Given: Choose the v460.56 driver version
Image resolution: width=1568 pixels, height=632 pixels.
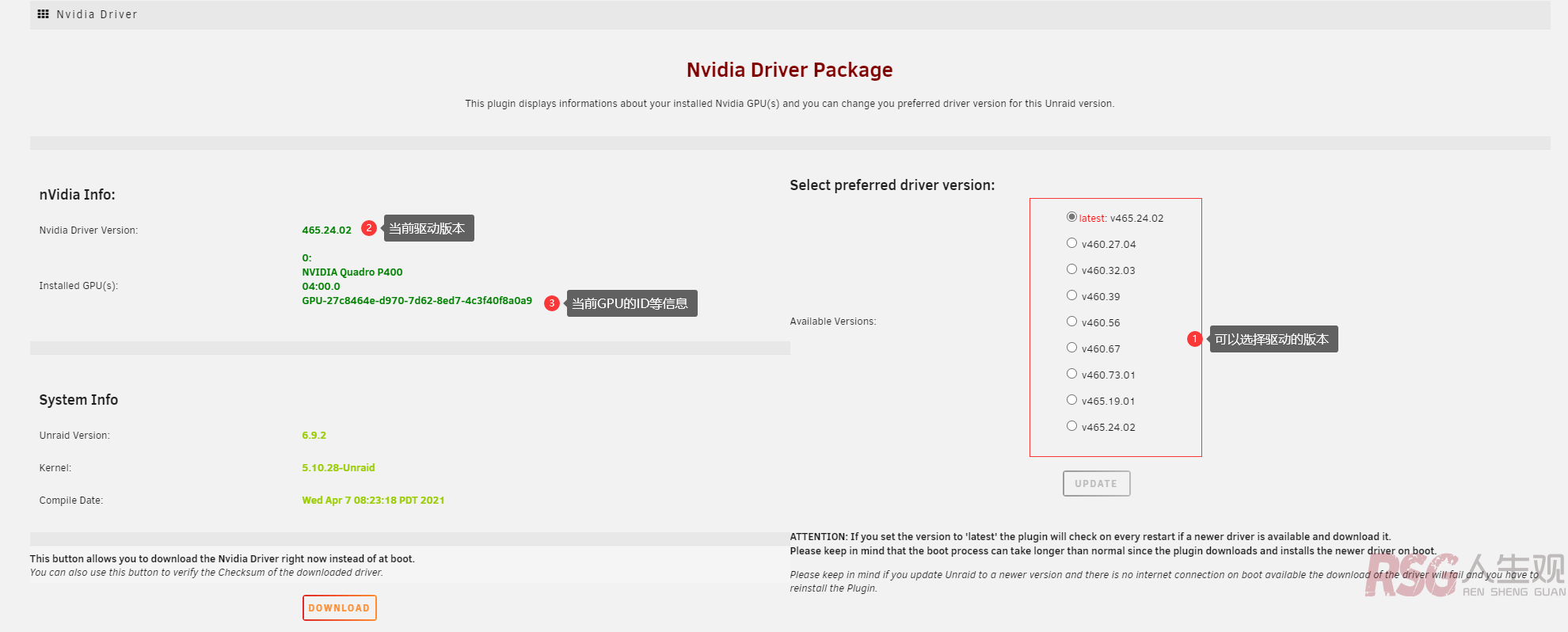Looking at the screenshot, I should [1071, 322].
